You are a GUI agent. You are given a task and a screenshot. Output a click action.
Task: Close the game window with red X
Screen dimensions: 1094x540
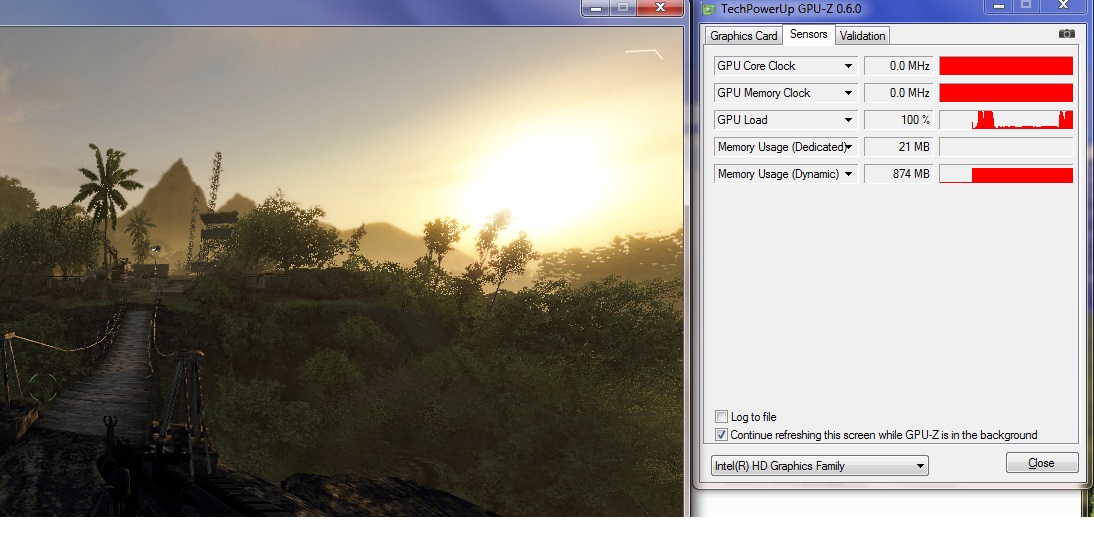point(660,7)
